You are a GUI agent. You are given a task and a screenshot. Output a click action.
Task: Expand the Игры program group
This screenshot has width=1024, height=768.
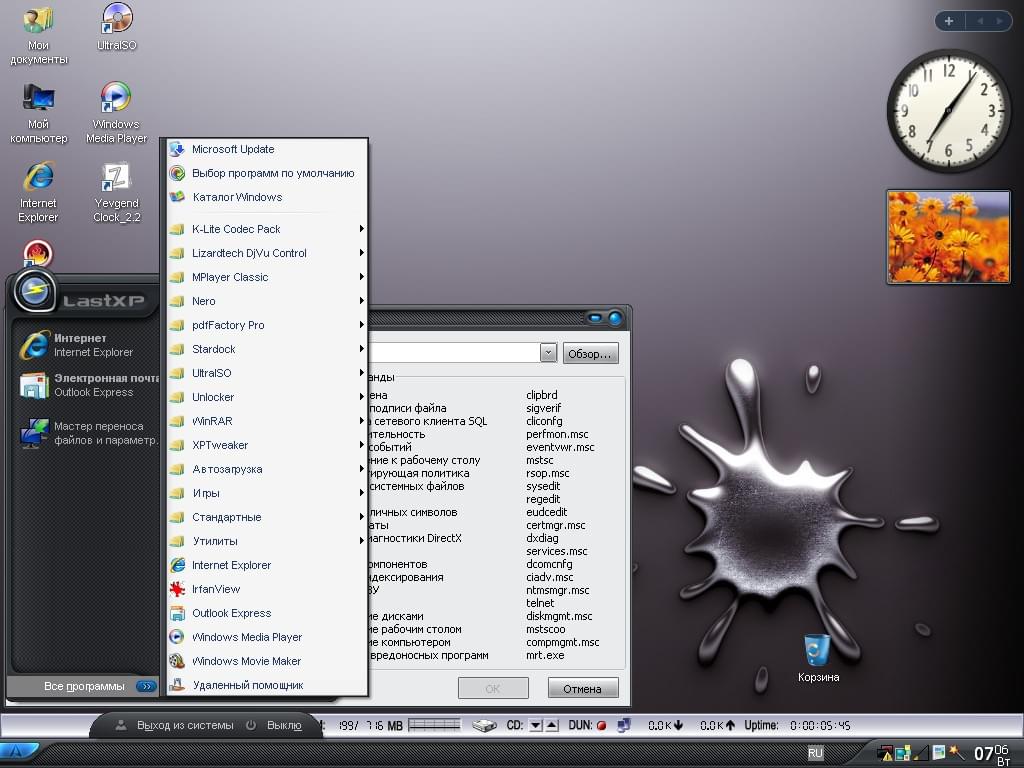[x=267, y=493]
